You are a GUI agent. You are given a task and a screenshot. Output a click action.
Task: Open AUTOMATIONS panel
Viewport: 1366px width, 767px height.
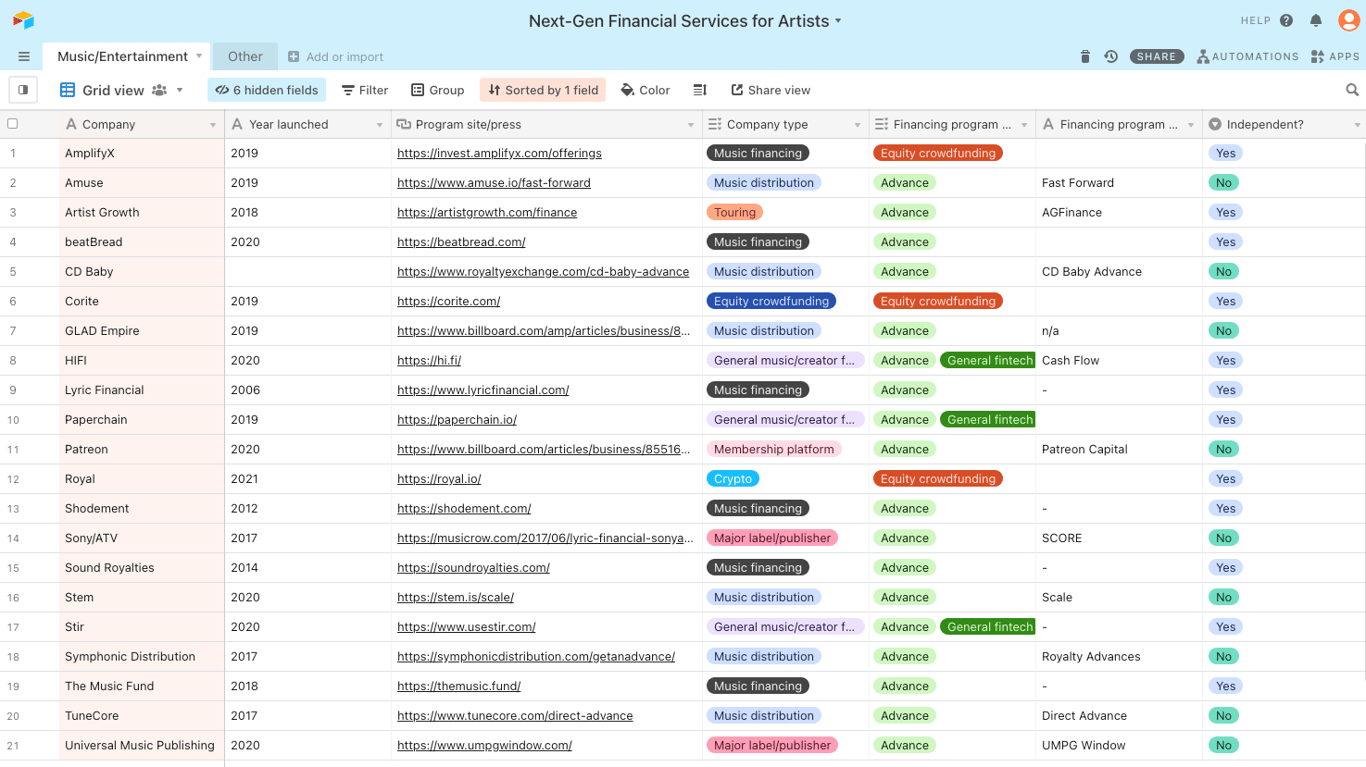pyautogui.click(x=1248, y=57)
